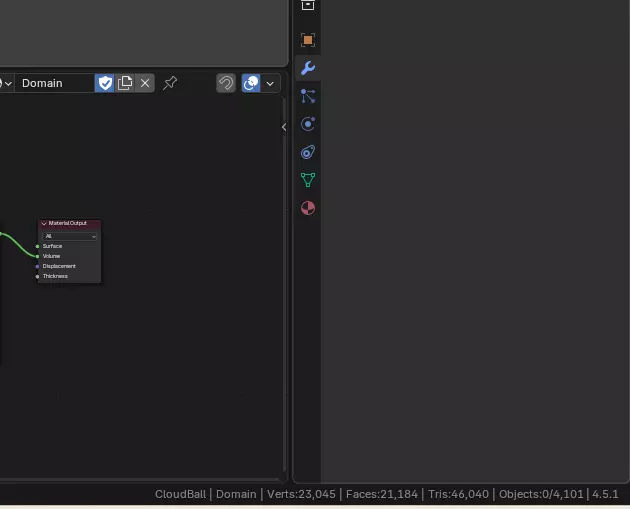
Task: Click the Displacement input socket
Action: click(37, 266)
